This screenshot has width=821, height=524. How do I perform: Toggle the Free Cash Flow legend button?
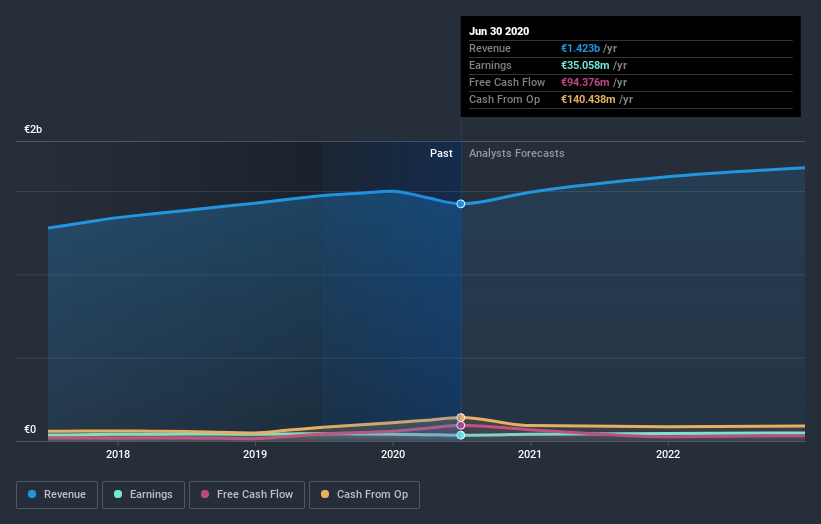247,495
